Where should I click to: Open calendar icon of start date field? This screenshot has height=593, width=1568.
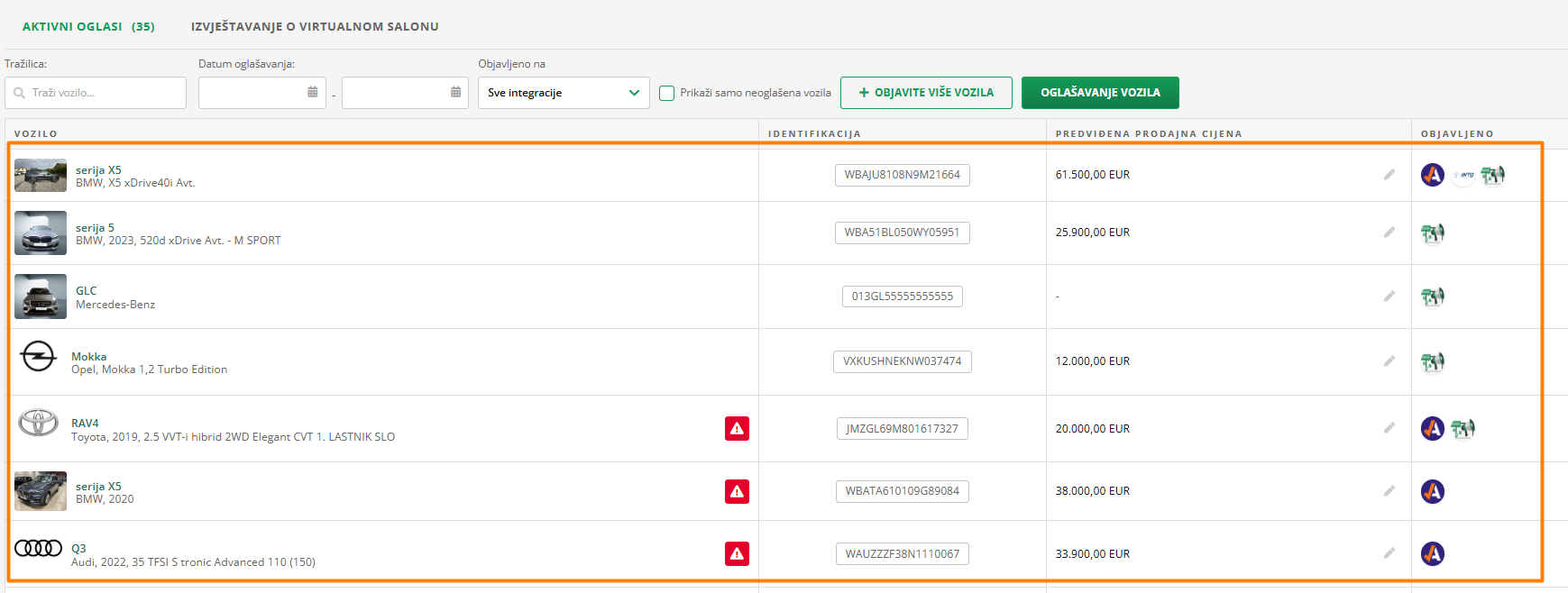tap(312, 92)
